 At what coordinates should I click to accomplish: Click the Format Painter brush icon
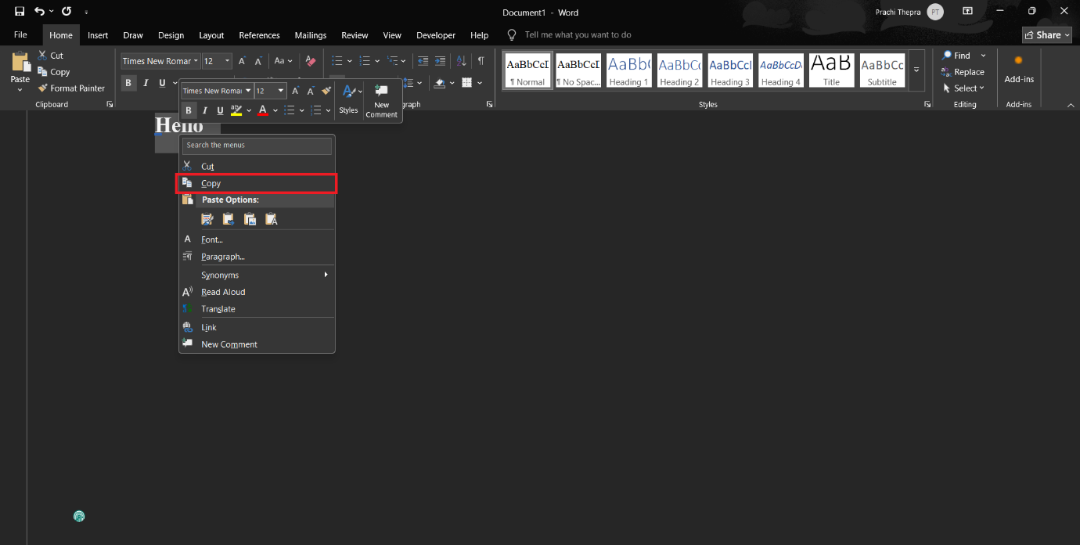(x=43, y=88)
